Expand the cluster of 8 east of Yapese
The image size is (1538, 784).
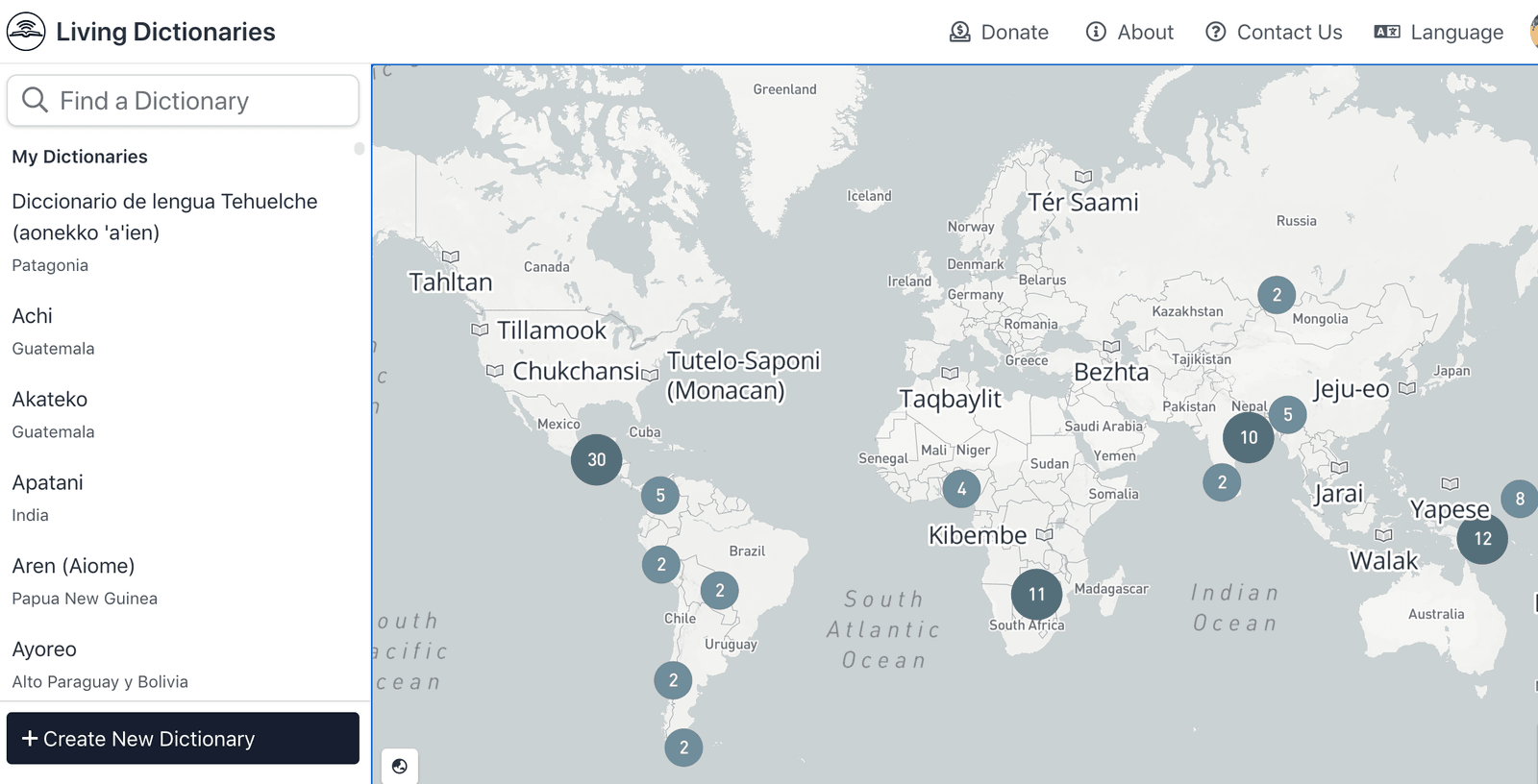[1520, 499]
